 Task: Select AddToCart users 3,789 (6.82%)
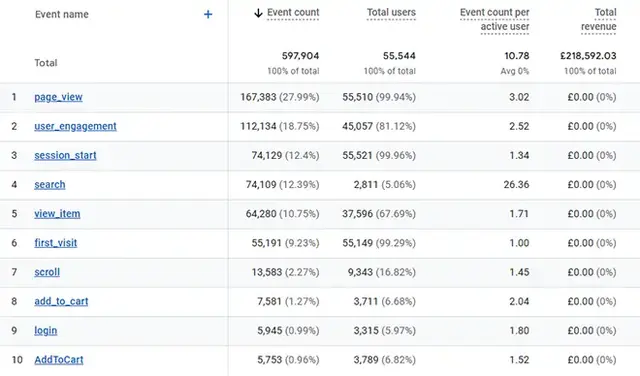pyautogui.click(x=384, y=360)
